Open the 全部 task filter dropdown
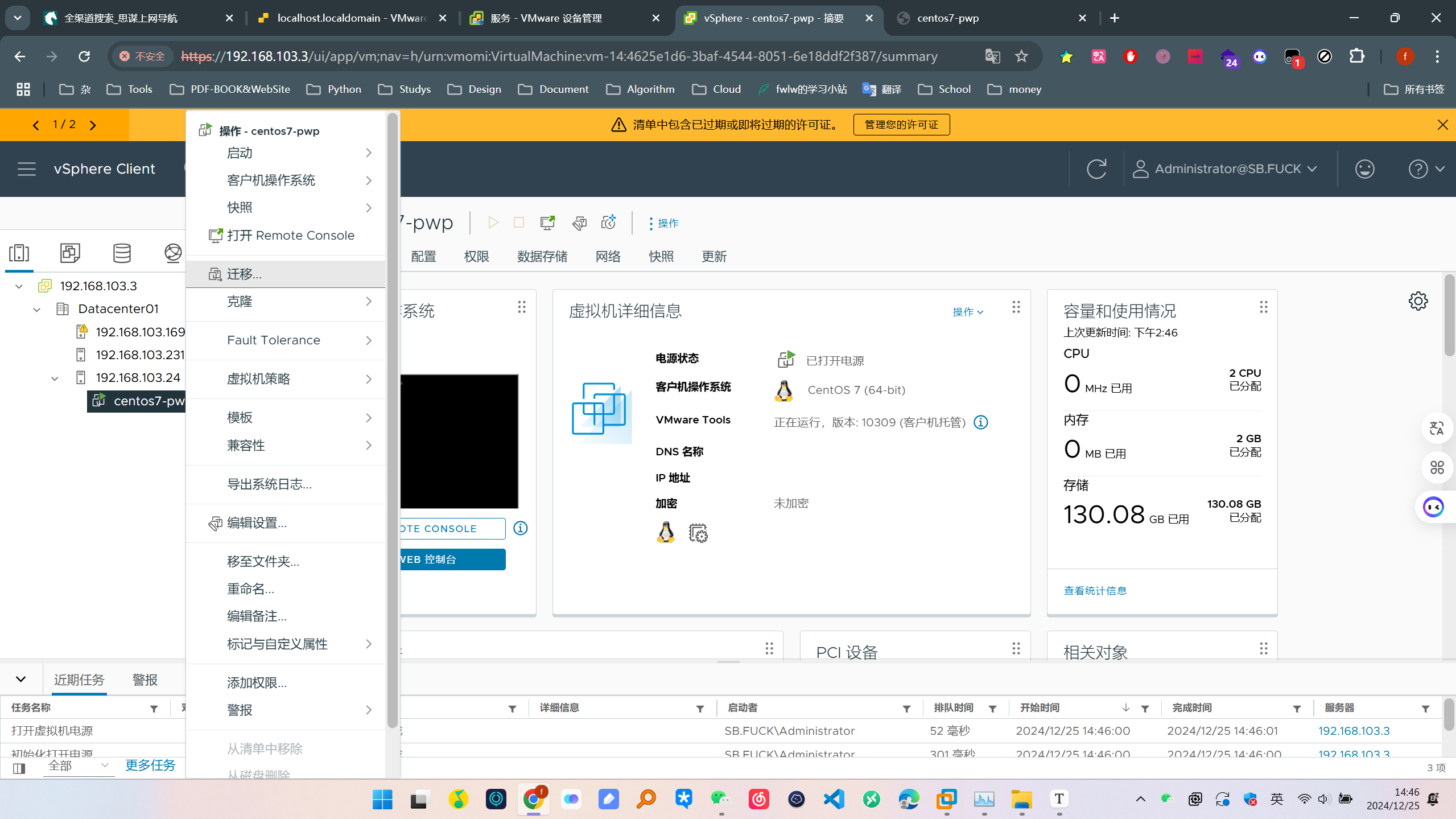 (x=79, y=766)
